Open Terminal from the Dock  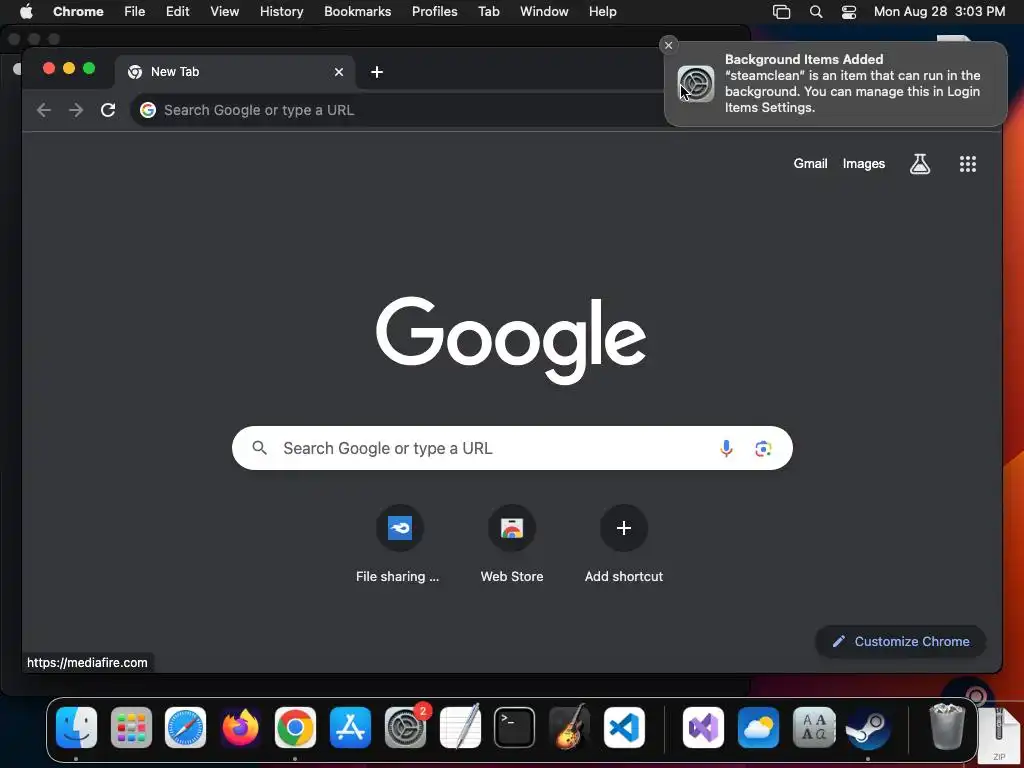point(515,728)
